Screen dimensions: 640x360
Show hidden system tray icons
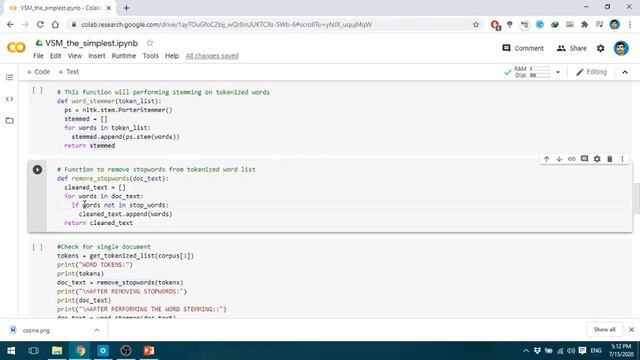(x=526, y=351)
